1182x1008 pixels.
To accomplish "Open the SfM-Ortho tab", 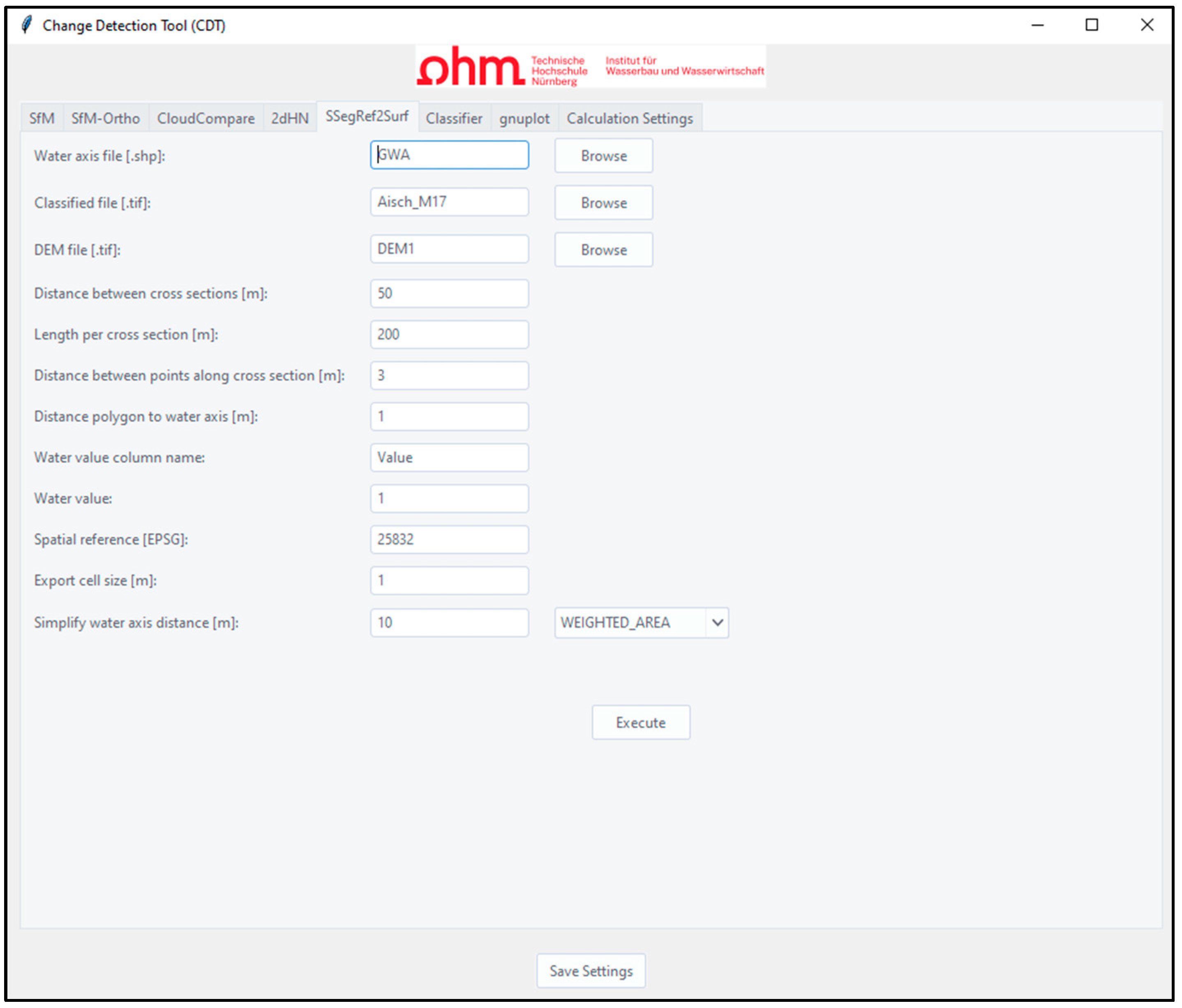I will (106, 118).
